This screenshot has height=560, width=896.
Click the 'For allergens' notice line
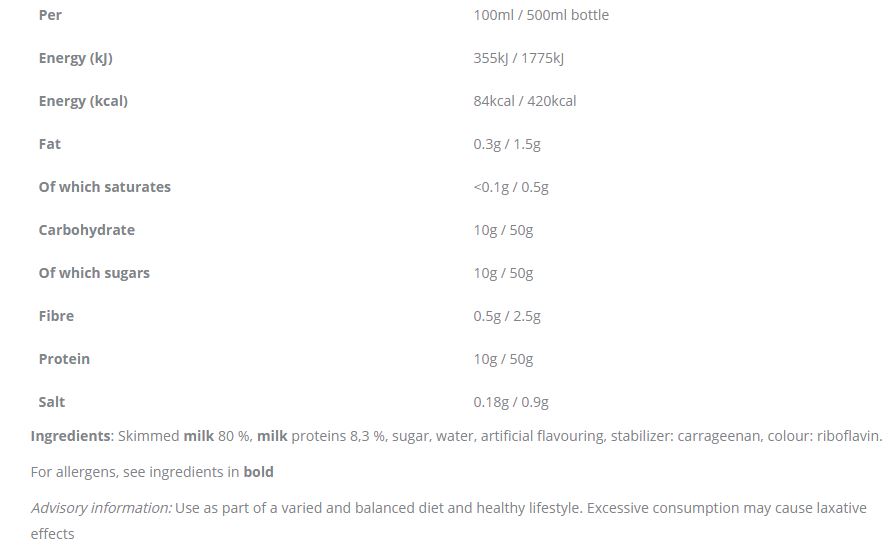pos(152,472)
